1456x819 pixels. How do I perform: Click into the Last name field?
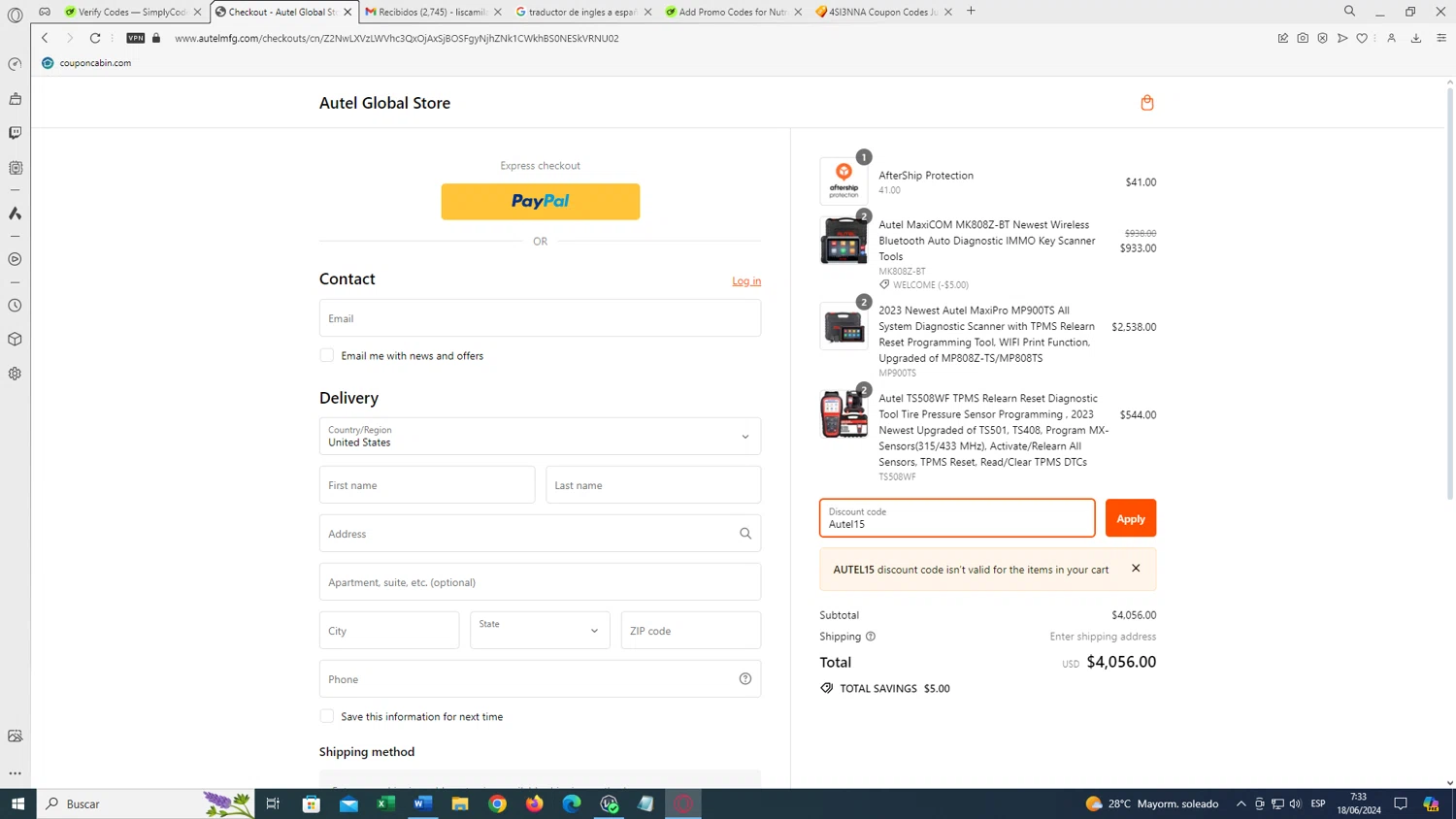(x=653, y=484)
